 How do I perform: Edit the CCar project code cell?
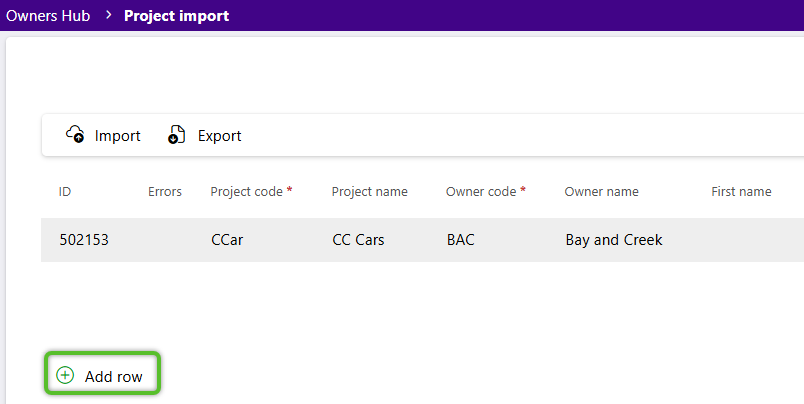pos(227,240)
